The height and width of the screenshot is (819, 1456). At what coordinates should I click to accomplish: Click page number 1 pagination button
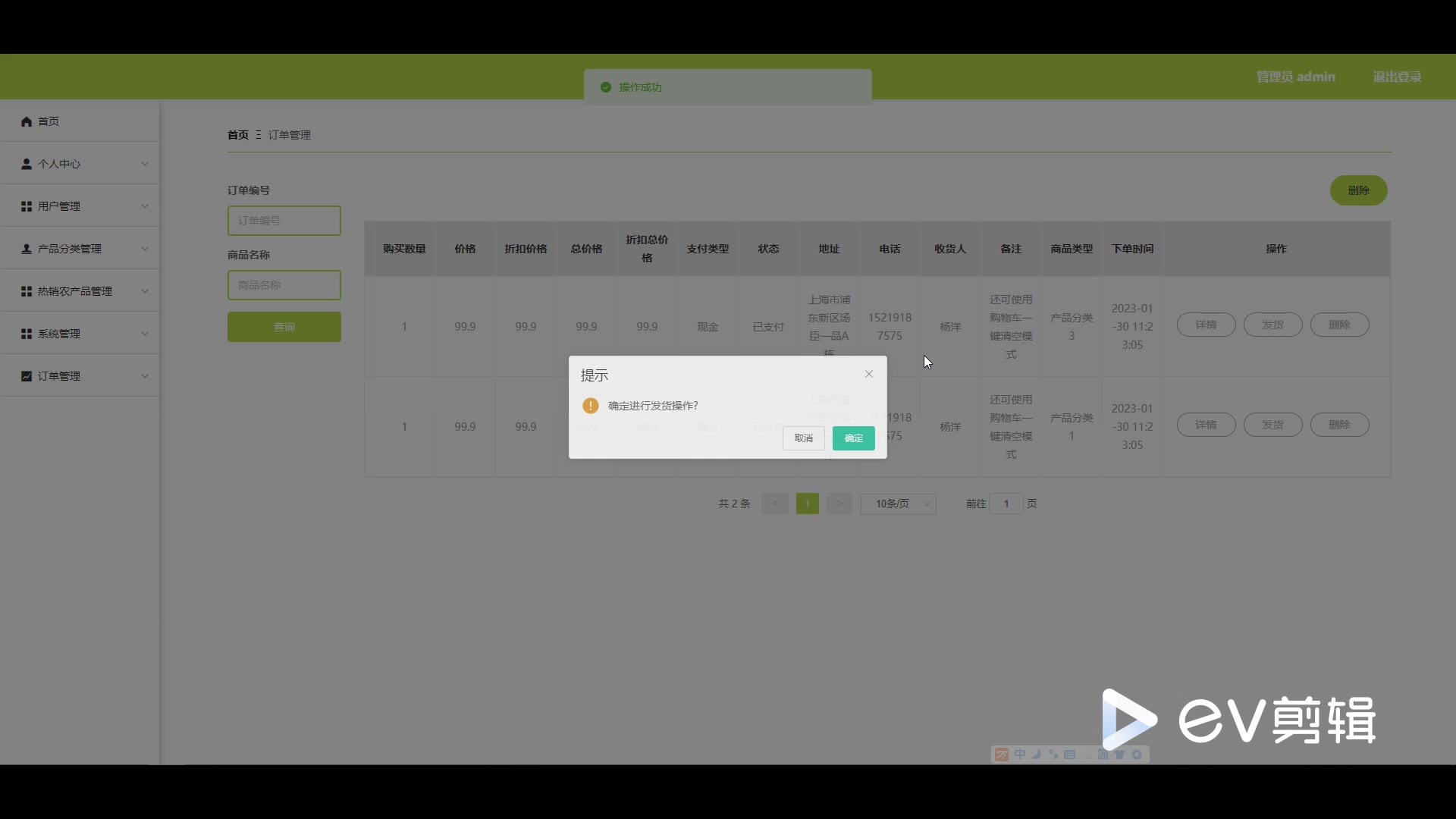pos(807,504)
